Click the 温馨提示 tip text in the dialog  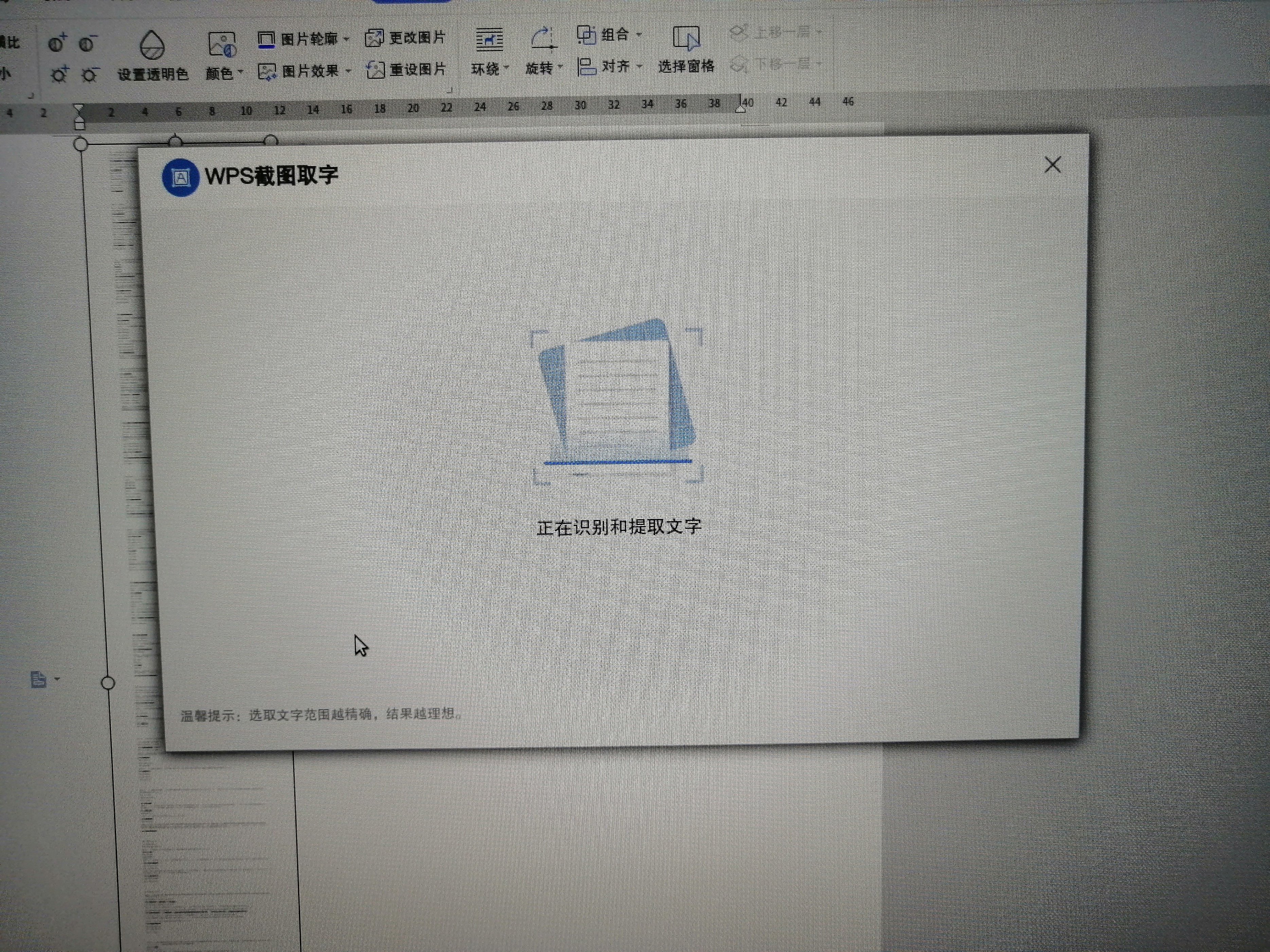(x=322, y=714)
